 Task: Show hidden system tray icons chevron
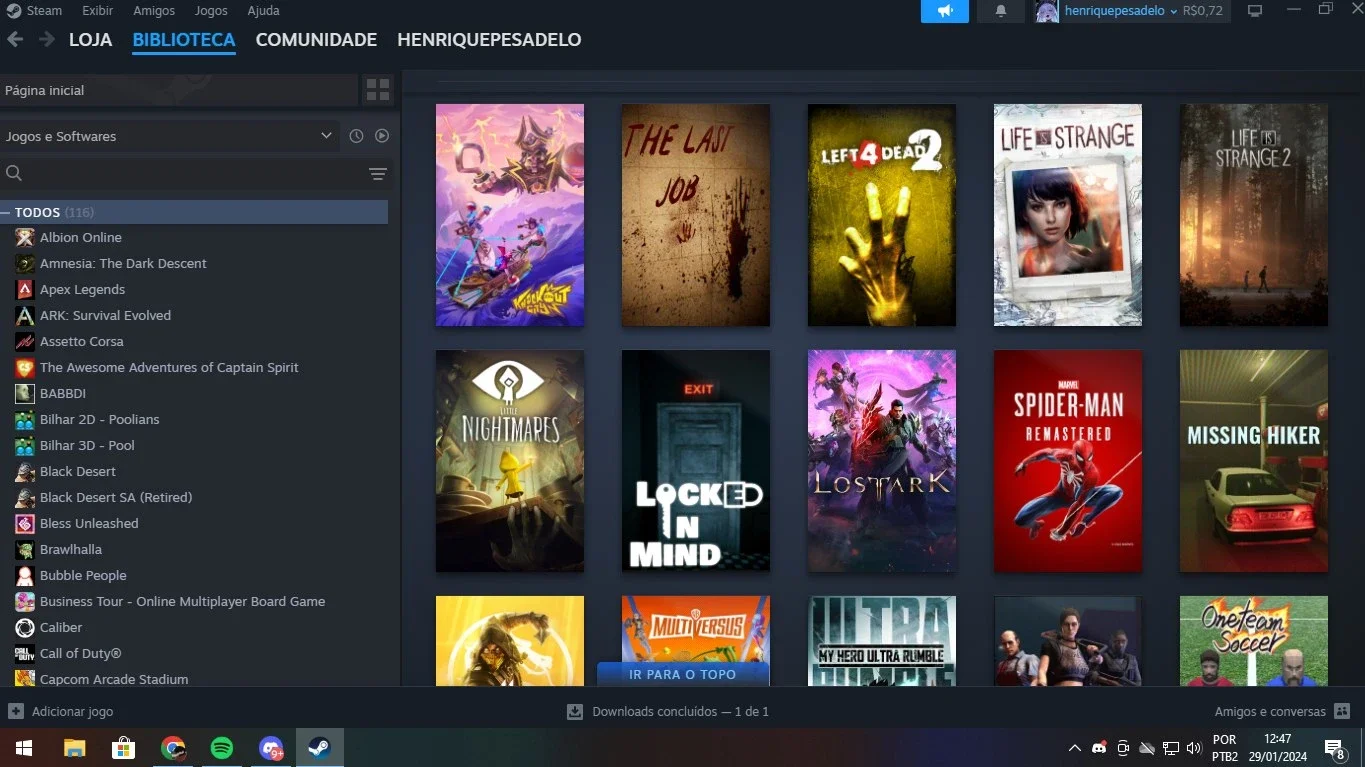1075,748
